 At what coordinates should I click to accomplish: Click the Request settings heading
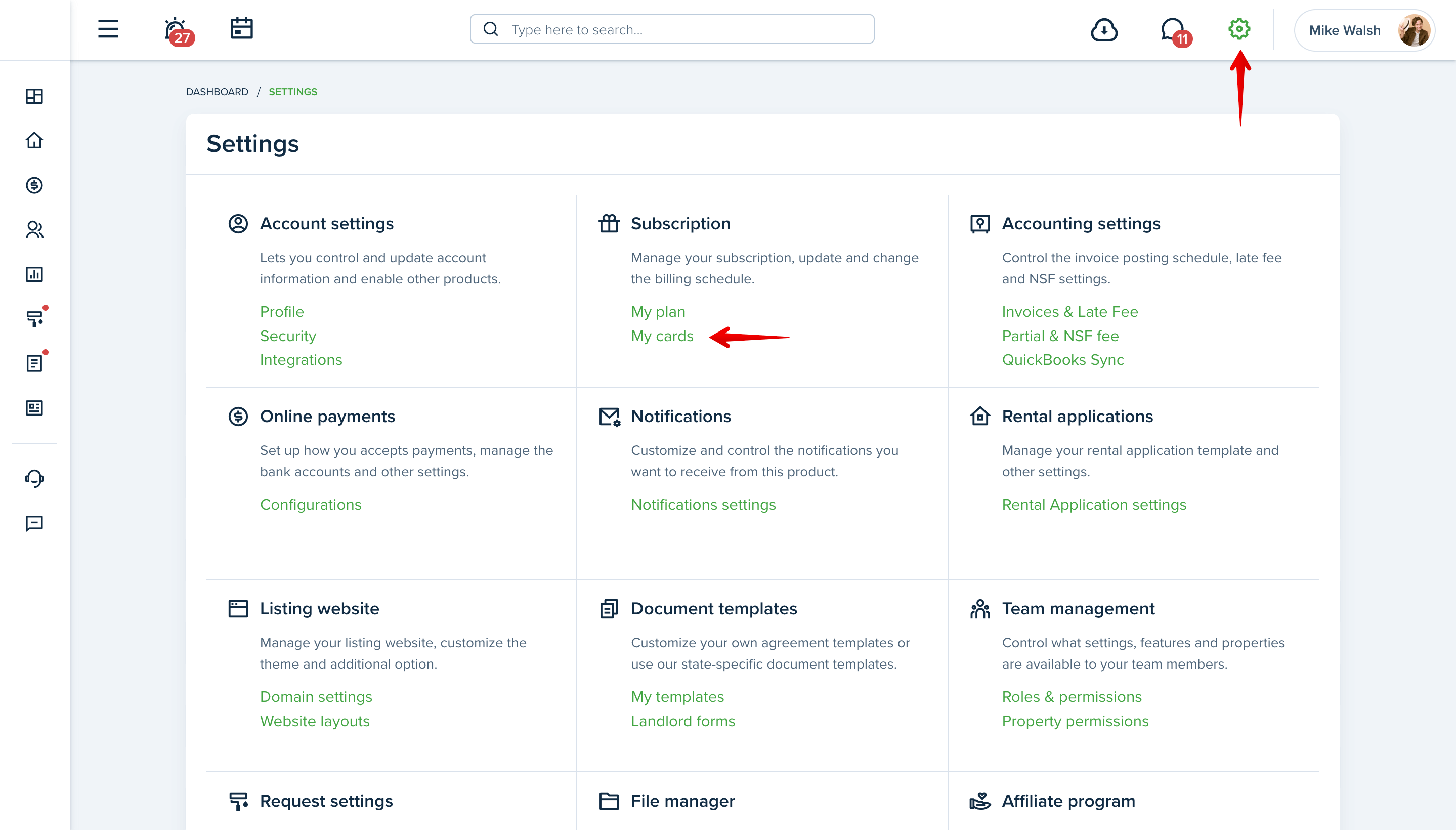pyautogui.click(x=326, y=802)
